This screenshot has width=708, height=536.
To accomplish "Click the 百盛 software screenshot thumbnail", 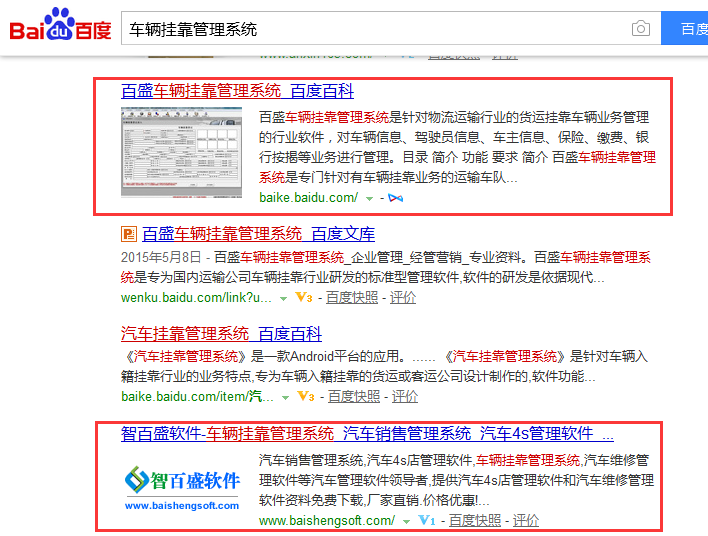I will tap(182, 152).
